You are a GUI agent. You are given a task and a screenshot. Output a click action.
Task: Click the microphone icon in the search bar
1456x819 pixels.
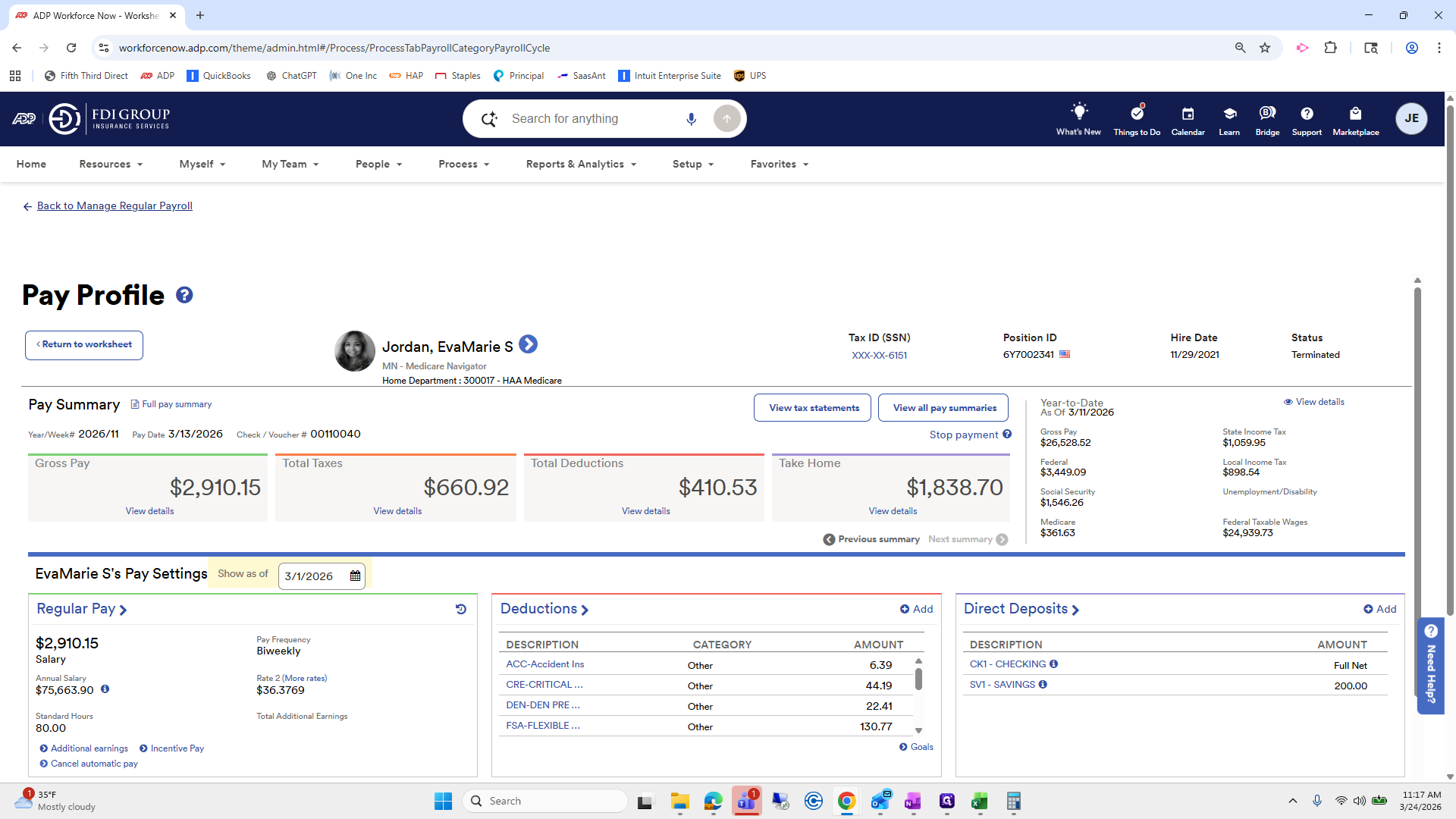tap(691, 118)
